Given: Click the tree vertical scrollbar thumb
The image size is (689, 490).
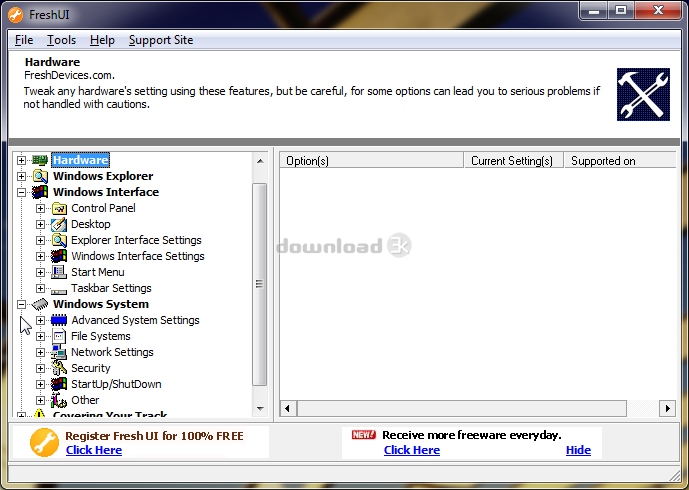Looking at the screenshot, I should [260, 284].
